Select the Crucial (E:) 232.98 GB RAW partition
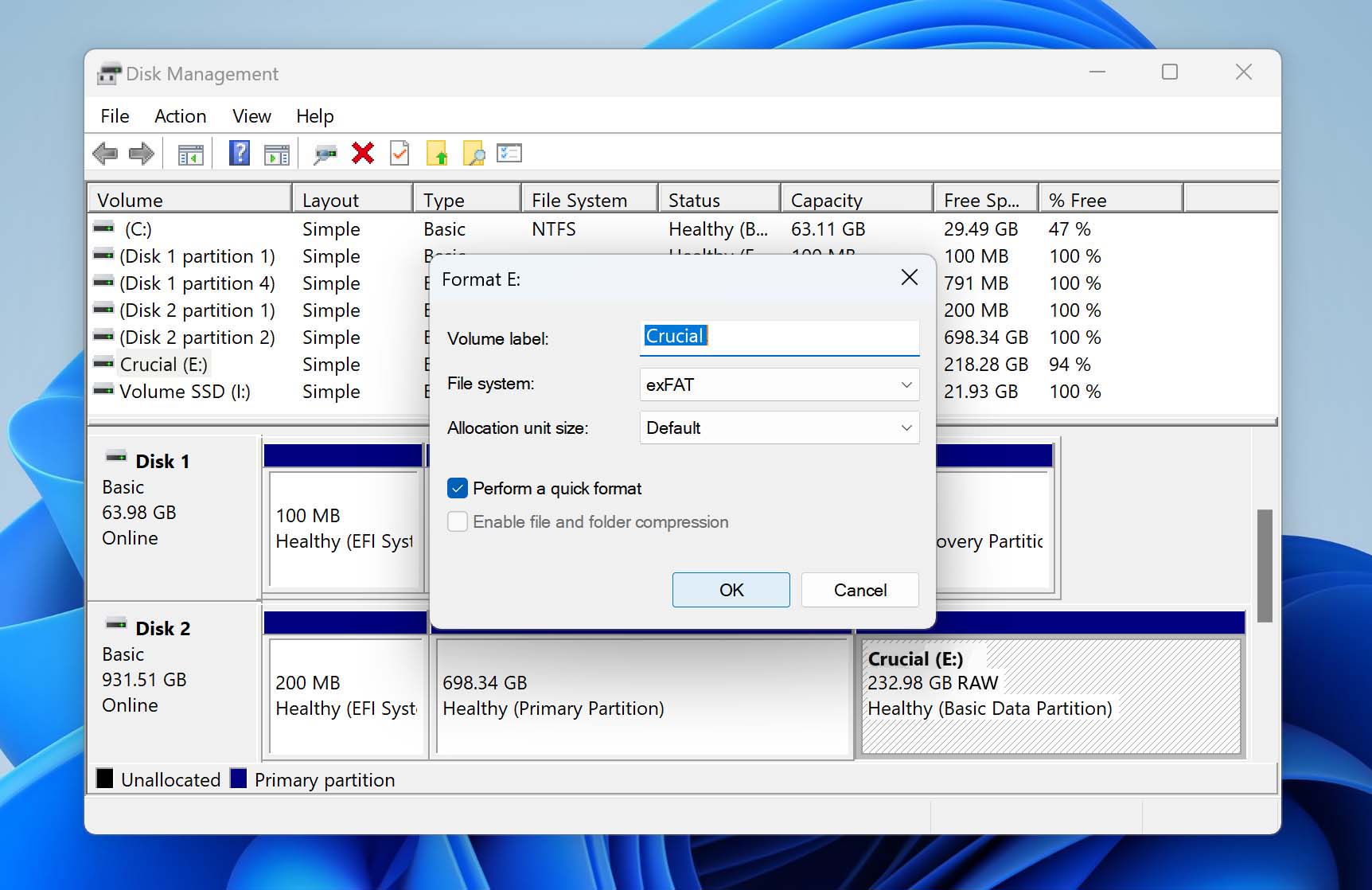Viewport: 1372px width, 890px height. [x=1051, y=697]
